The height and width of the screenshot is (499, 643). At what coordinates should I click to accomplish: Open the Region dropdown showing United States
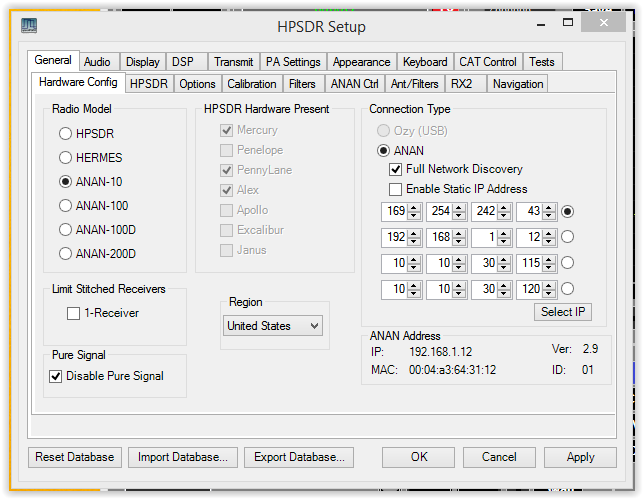pos(273,326)
